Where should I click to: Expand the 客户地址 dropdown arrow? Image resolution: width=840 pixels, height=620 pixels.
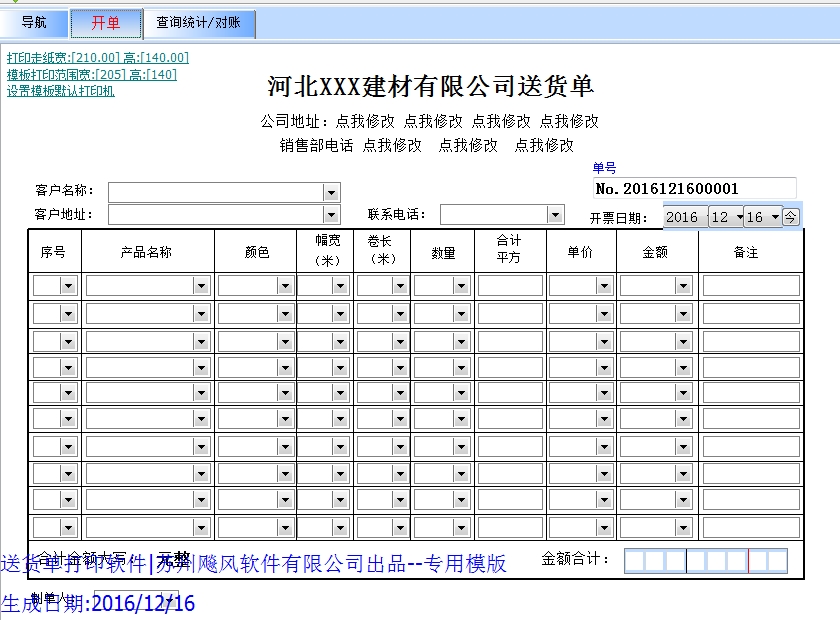331,215
